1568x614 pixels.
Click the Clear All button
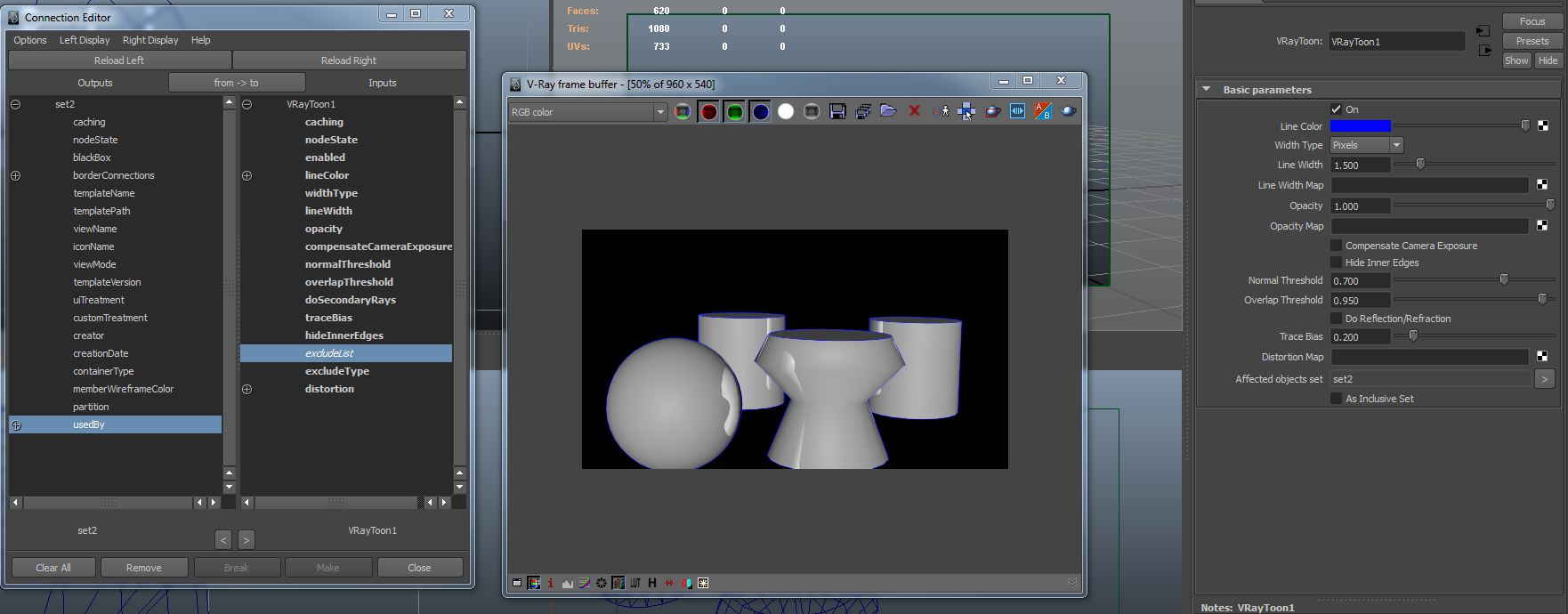pyautogui.click(x=53, y=568)
